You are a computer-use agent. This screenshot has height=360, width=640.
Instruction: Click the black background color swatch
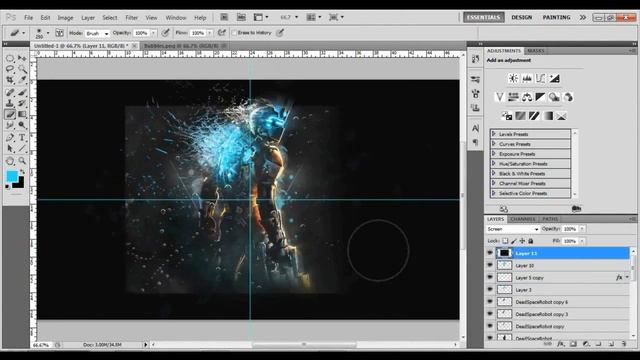[x=19, y=184]
